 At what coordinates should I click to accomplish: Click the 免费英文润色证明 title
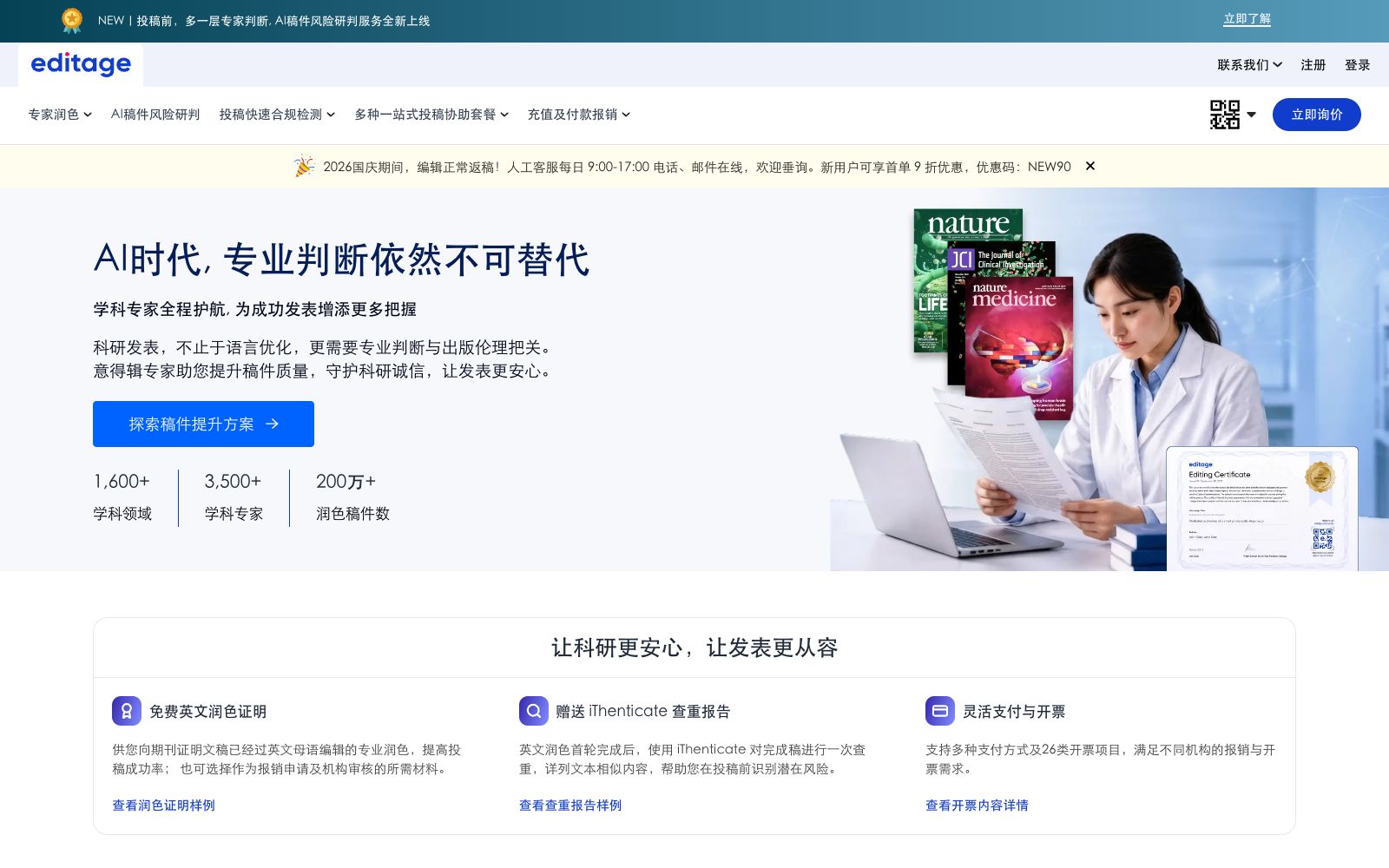208,712
